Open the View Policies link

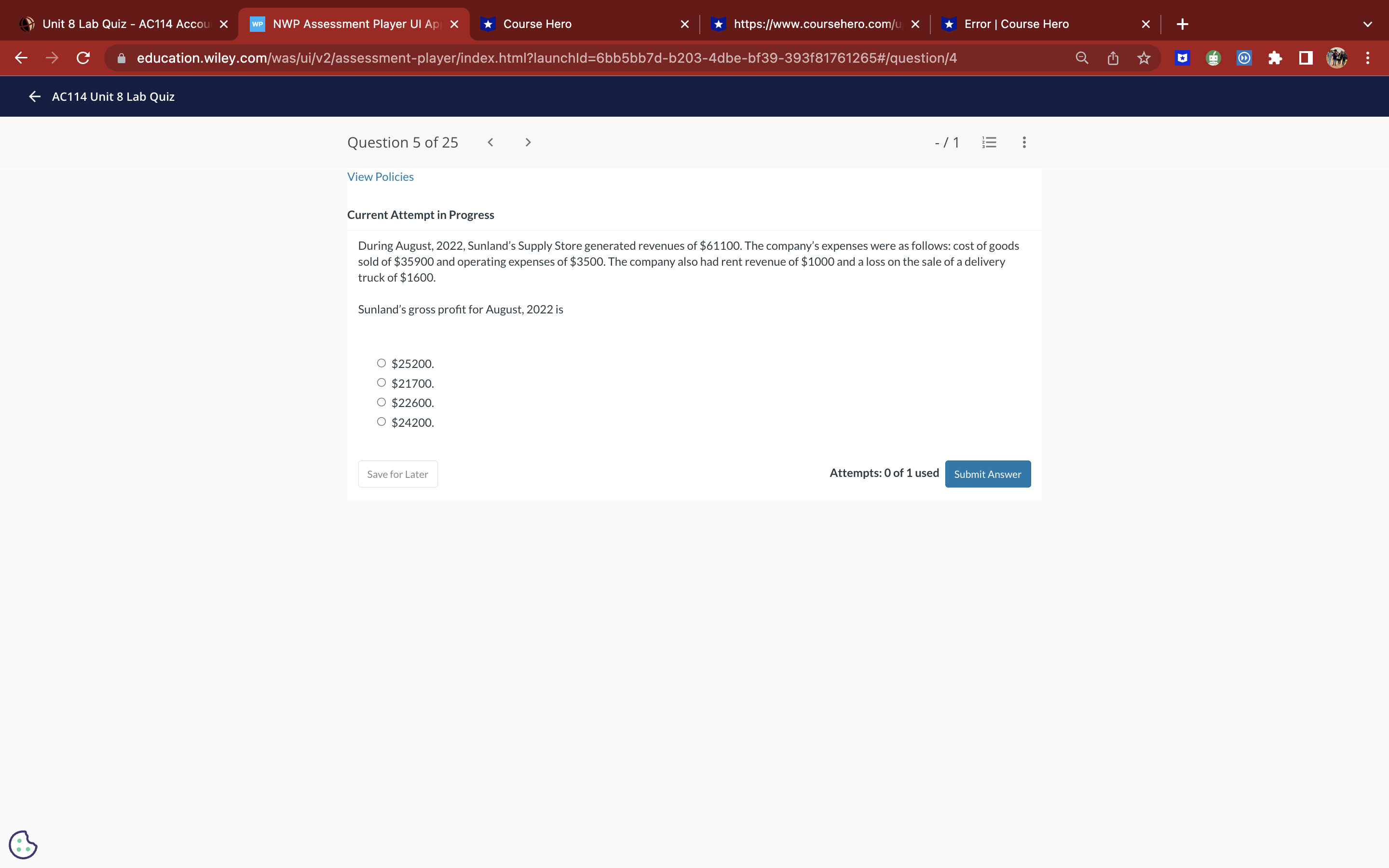pyautogui.click(x=380, y=177)
